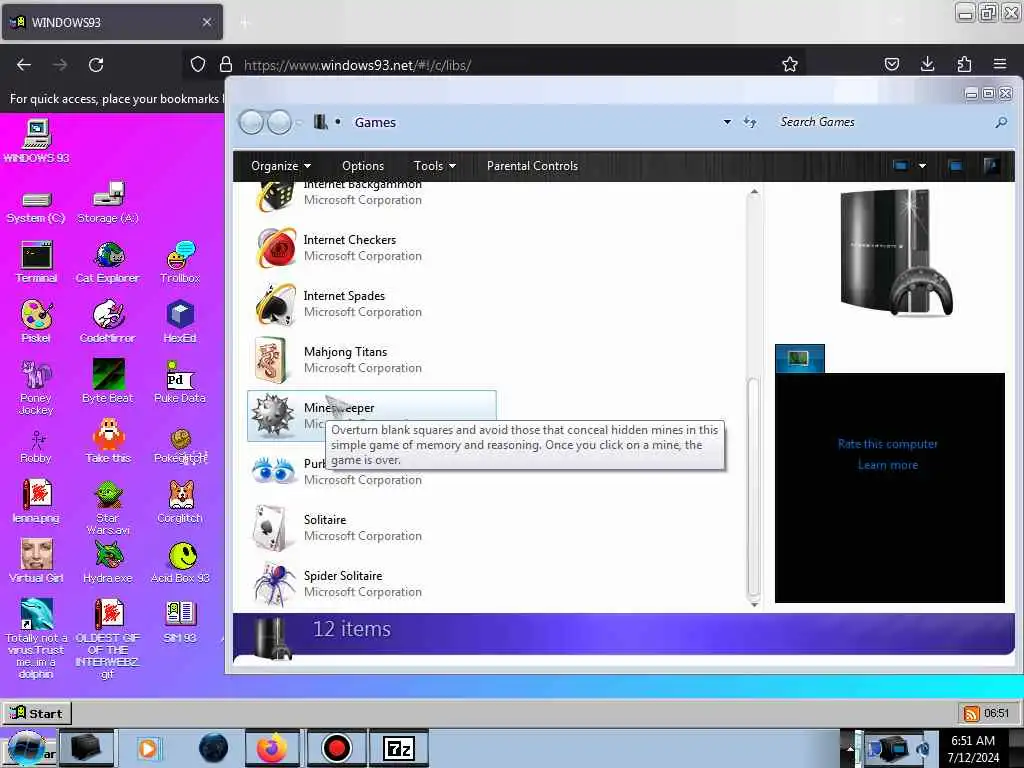
Task: Toggle the preview pane icon
Action: [x=955, y=166]
